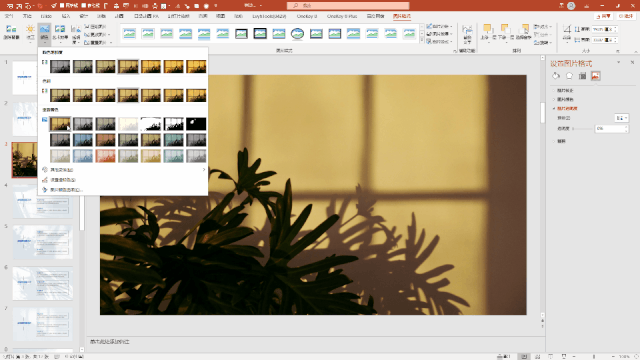The image size is (640, 360).
Task: Select blue dark recolor swatch
Action: [x=83, y=140]
